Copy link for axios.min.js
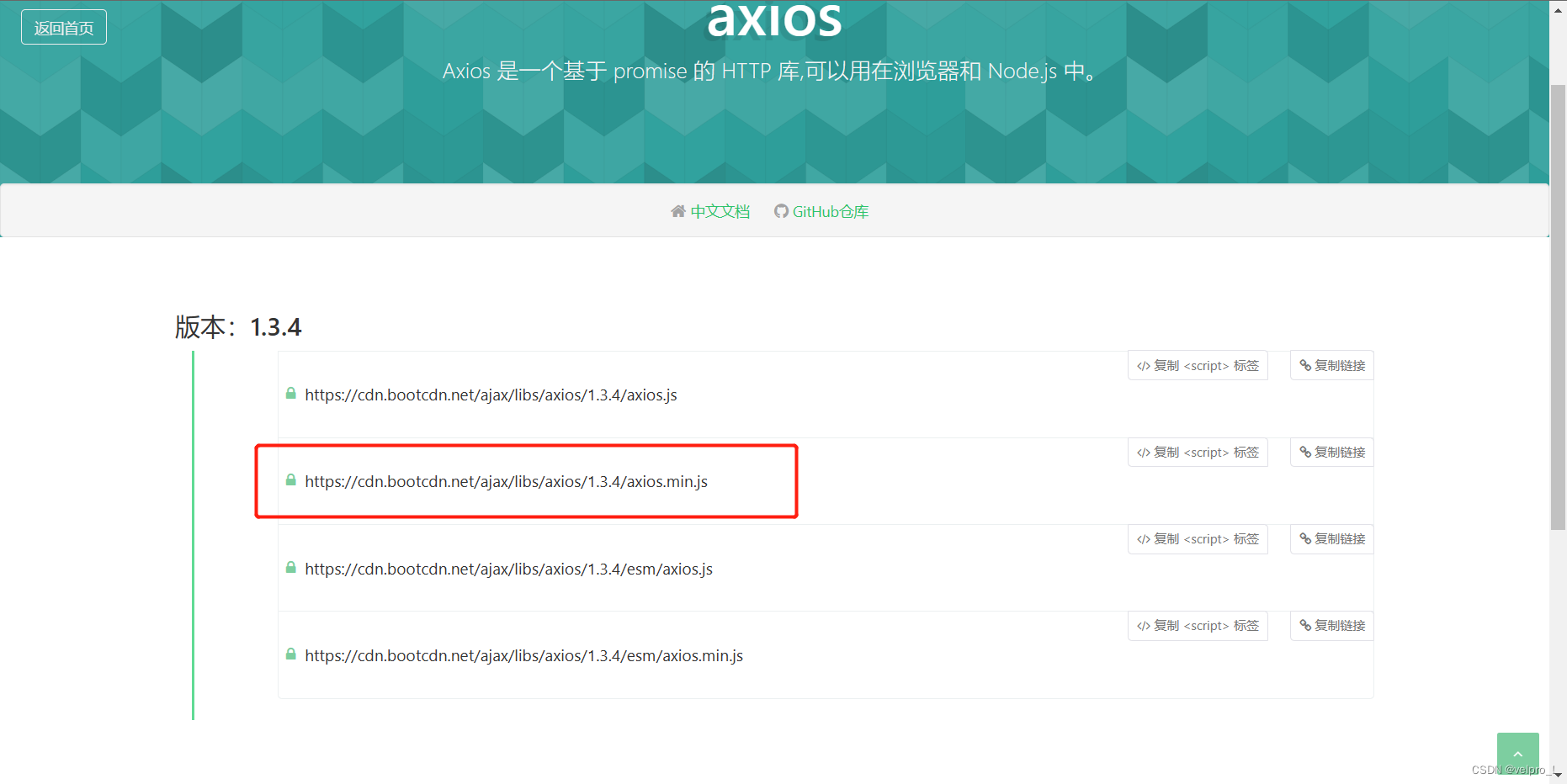Screen dimensions: 1567x784 [1331, 452]
